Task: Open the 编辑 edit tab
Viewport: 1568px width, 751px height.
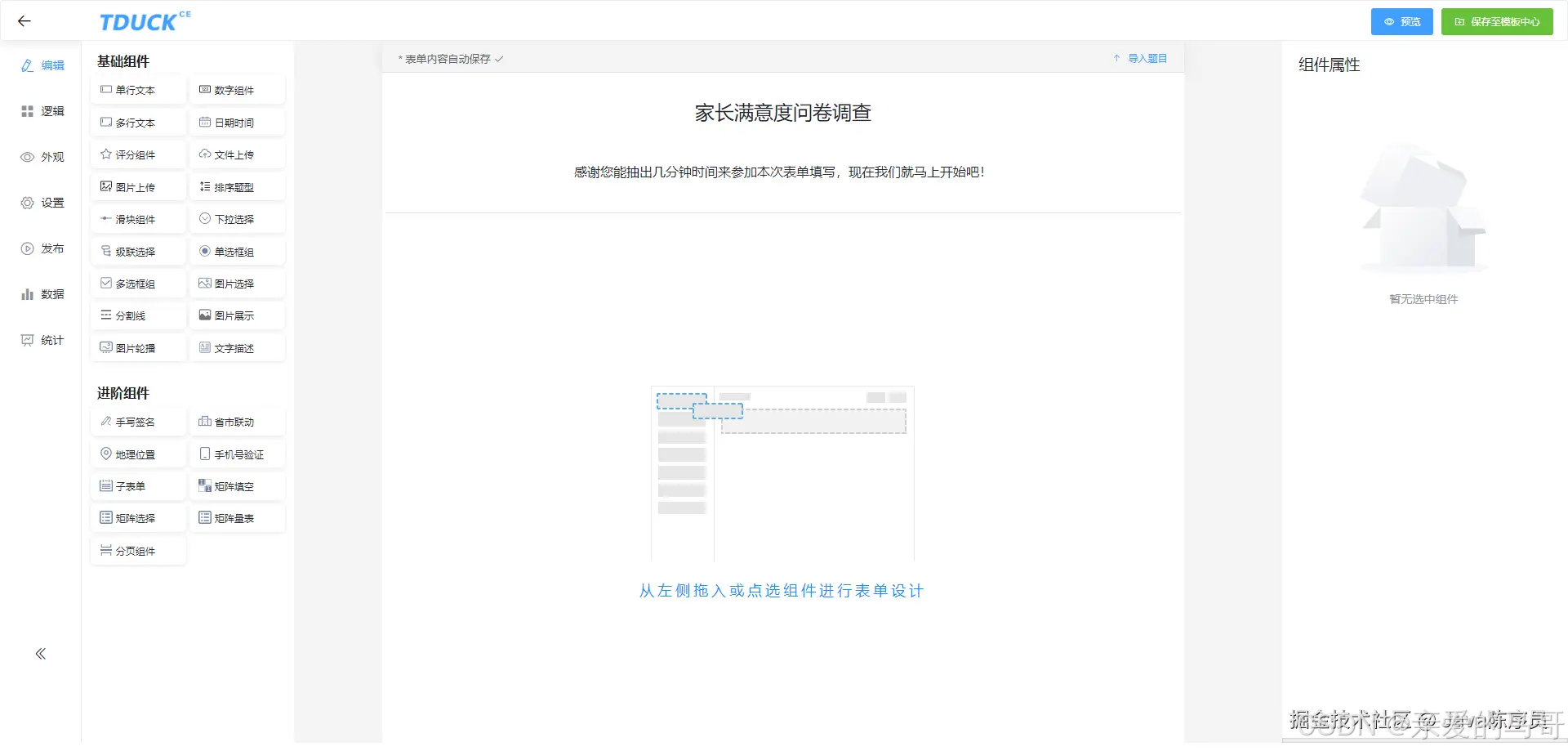Action: coord(42,65)
